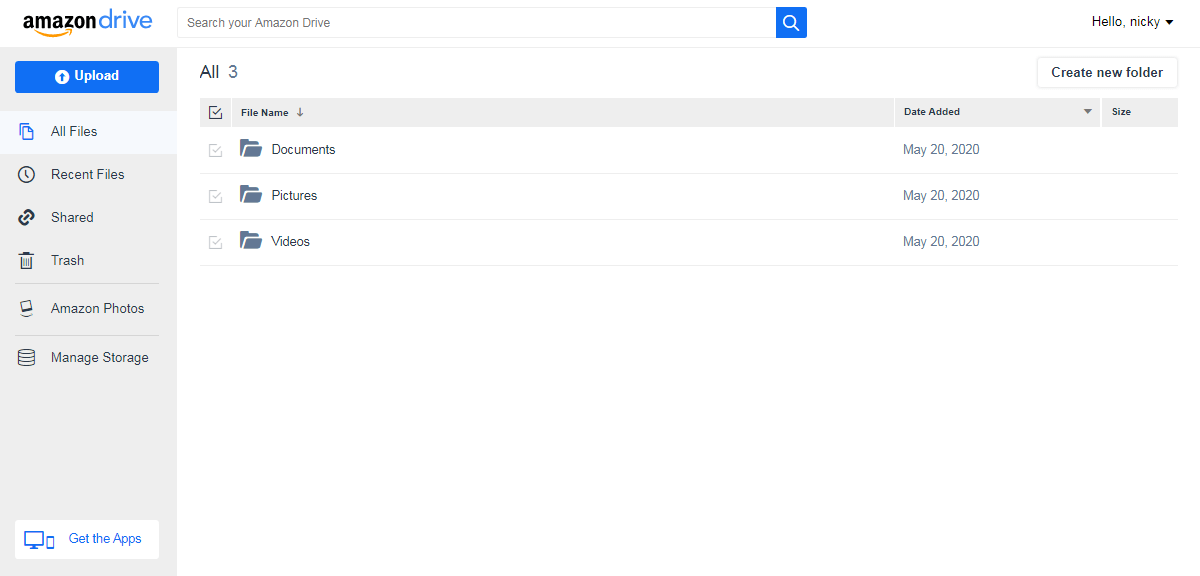
Task: Open the All Files section icon
Action: pos(26,131)
